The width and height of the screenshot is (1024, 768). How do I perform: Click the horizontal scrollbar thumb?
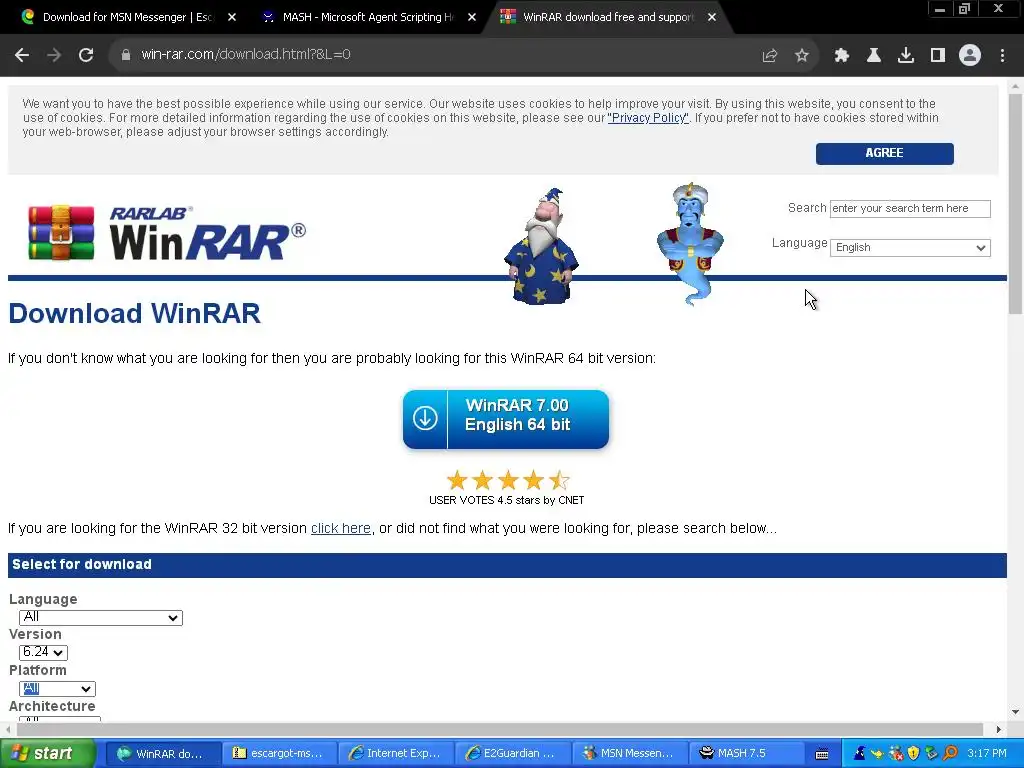point(500,729)
